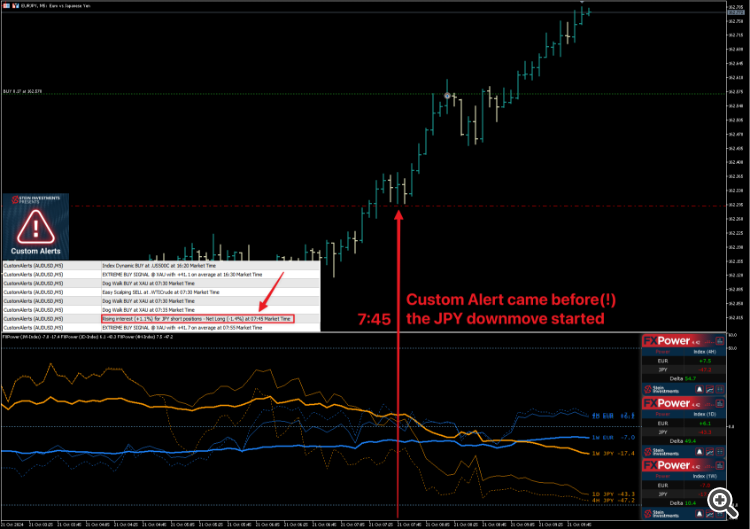Open the chart lines icon in the 4H FXPower panel
The height and width of the screenshot is (529, 750).
(x=710, y=389)
